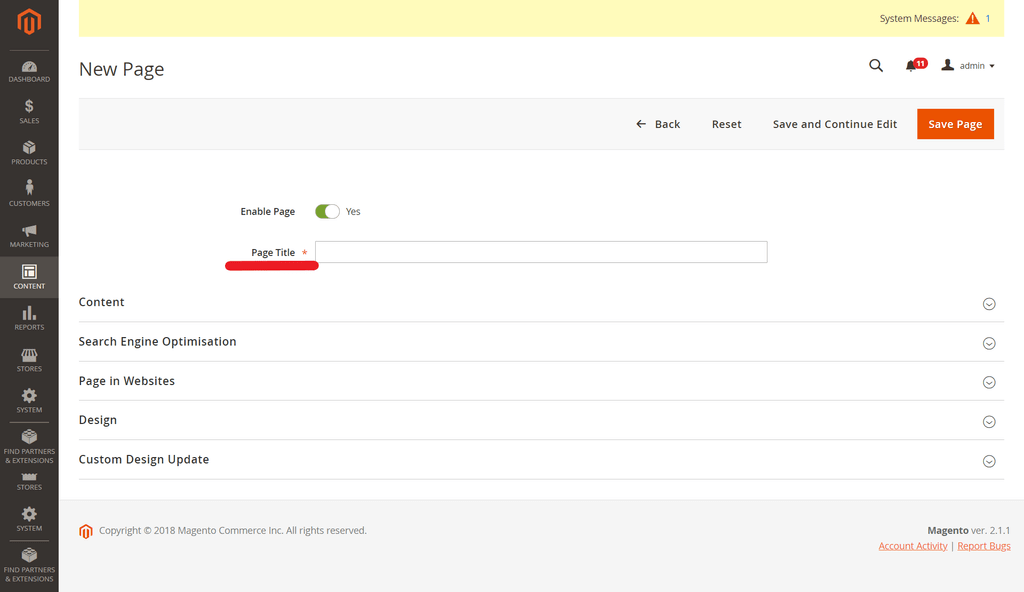This screenshot has width=1024, height=592.
Task: Click the copyright notice text
Action: [x=232, y=531]
